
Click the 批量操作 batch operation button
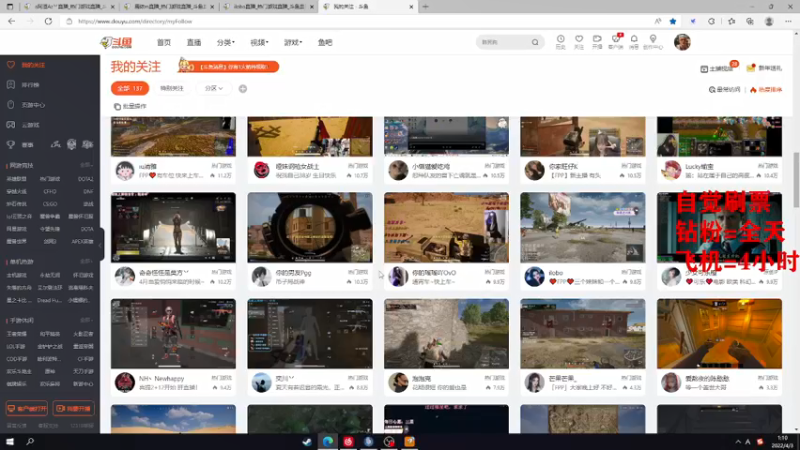point(130,106)
